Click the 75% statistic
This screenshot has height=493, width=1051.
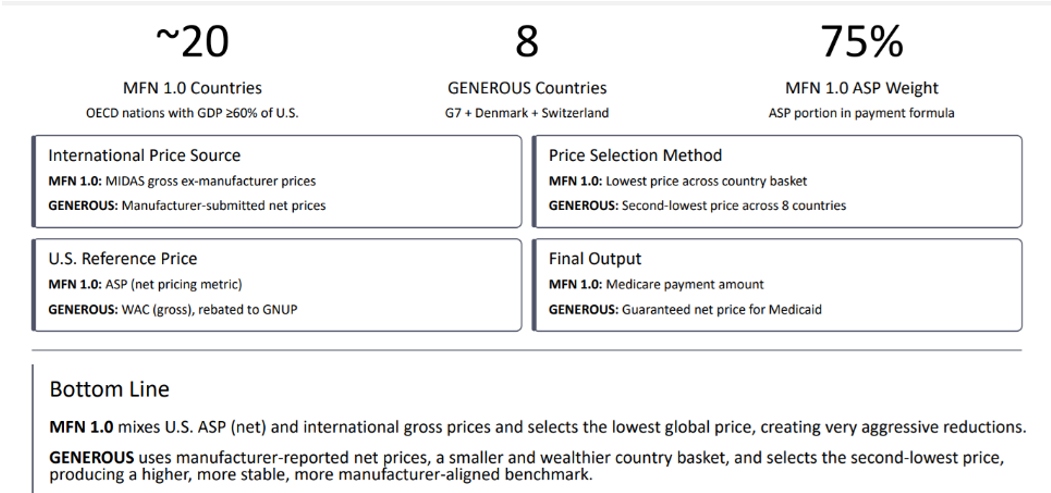(861, 42)
